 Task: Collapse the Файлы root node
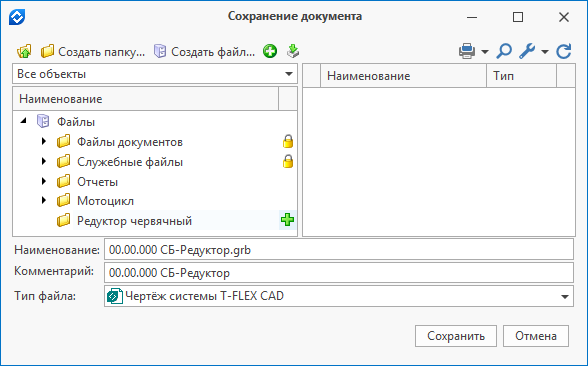pos(24,121)
